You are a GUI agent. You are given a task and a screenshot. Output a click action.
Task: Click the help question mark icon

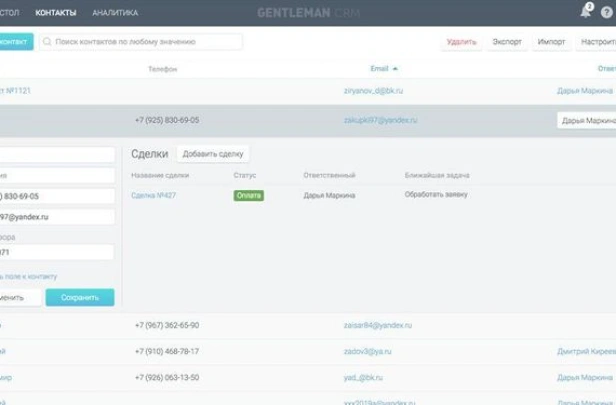point(606,13)
